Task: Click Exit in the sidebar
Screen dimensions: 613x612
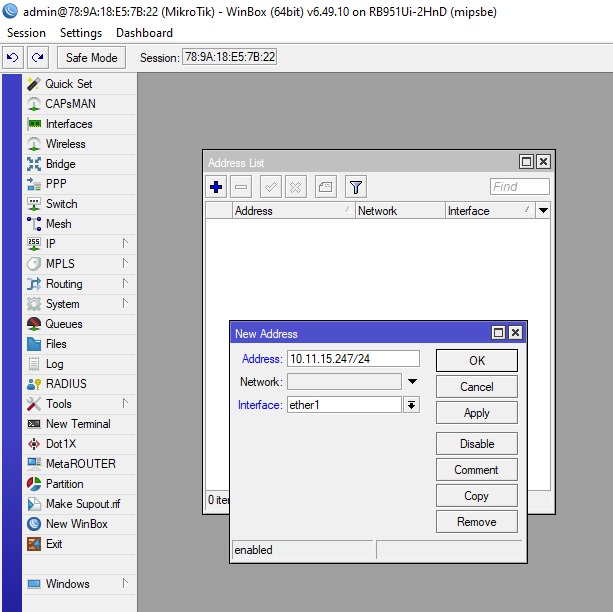Action: [80, 544]
